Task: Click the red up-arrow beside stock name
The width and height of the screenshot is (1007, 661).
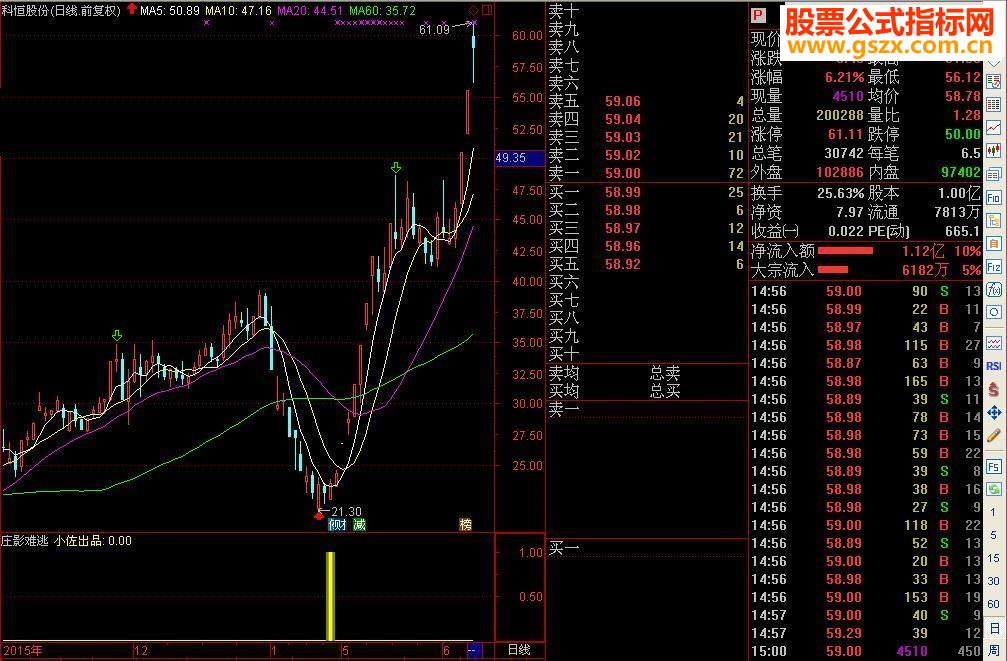Action: click(x=132, y=9)
